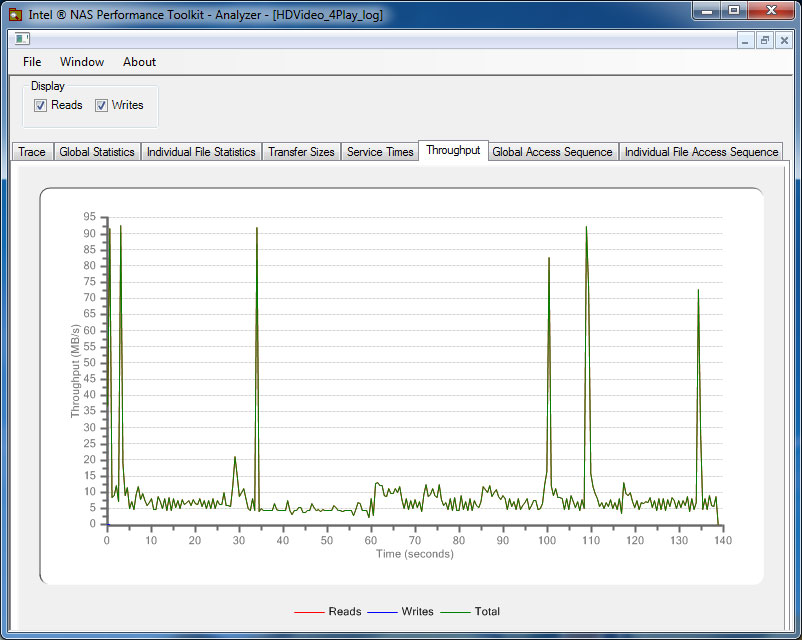The image size is (802, 640).
Task: Restore down the inner document window
Action: click(765, 40)
